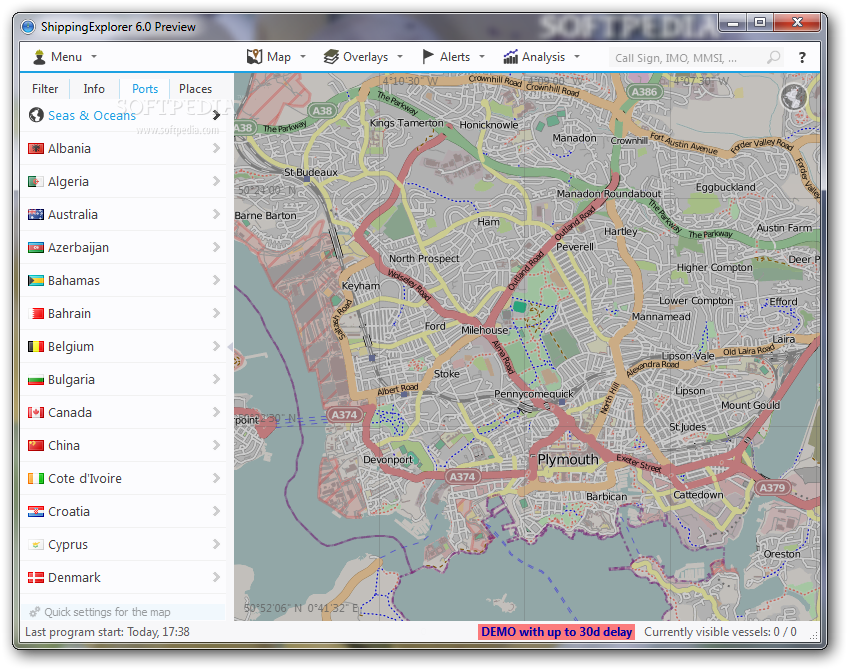Click the Cote d'Ivoire flag icon
This screenshot has height=670, width=848.
(x=36, y=479)
